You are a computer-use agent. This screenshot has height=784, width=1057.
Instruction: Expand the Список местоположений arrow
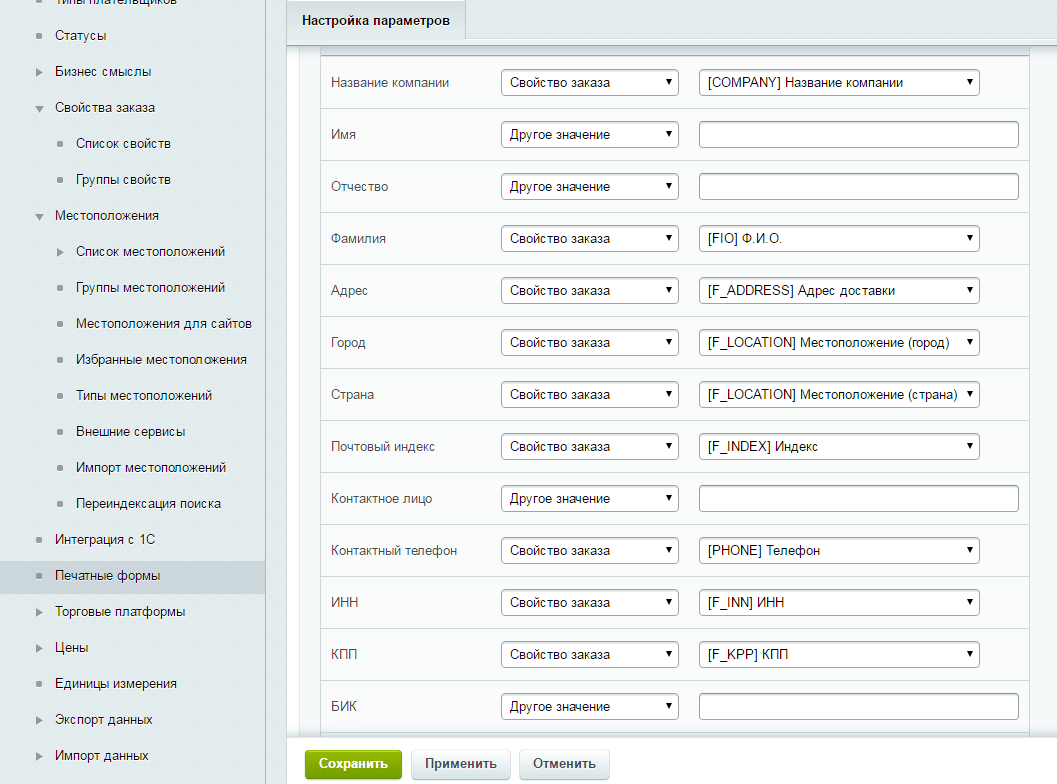60,252
